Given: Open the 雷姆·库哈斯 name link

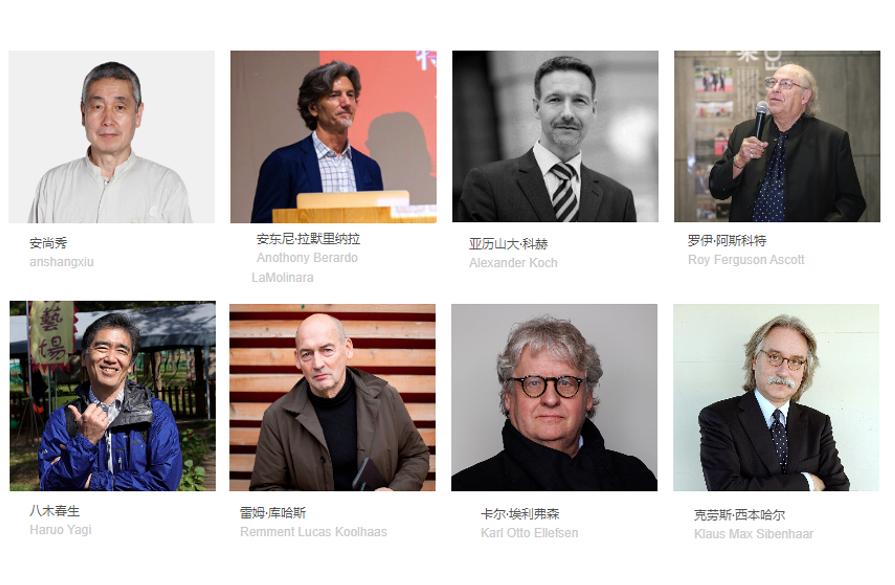Looking at the screenshot, I should tap(273, 513).
